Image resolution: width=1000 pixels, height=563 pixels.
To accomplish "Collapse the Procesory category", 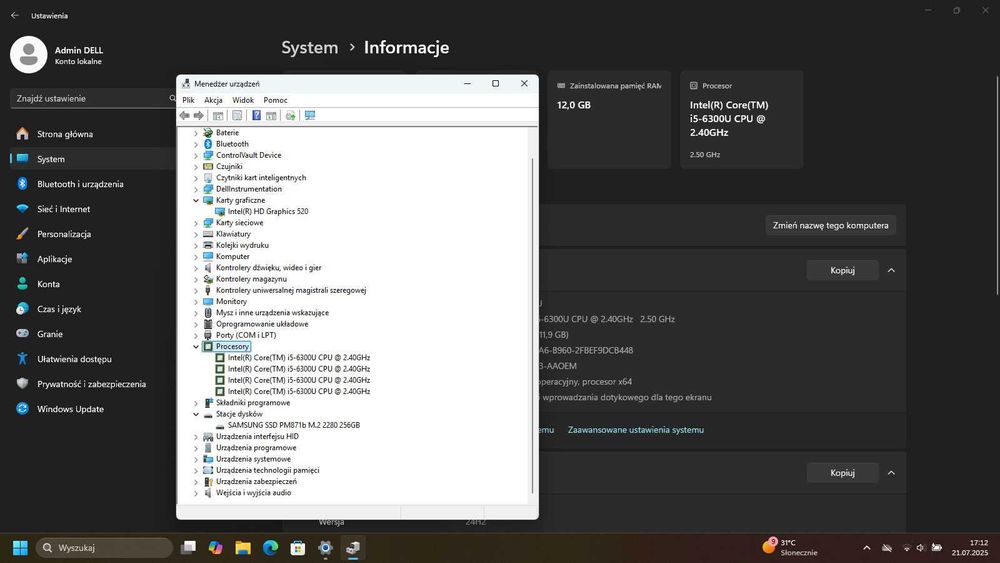I will tap(196, 347).
